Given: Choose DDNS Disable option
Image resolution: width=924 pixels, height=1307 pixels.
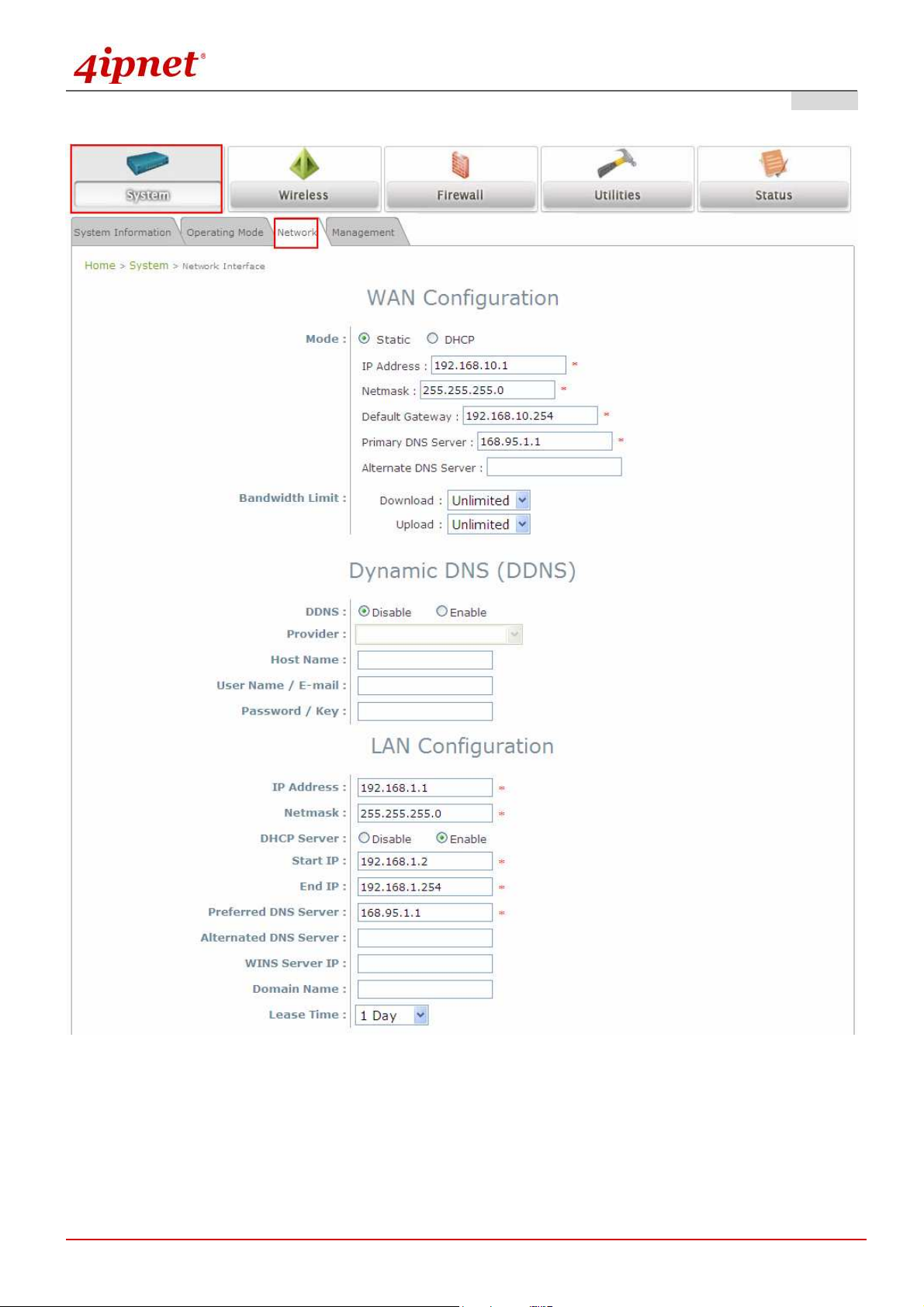Looking at the screenshot, I should 364,611.
